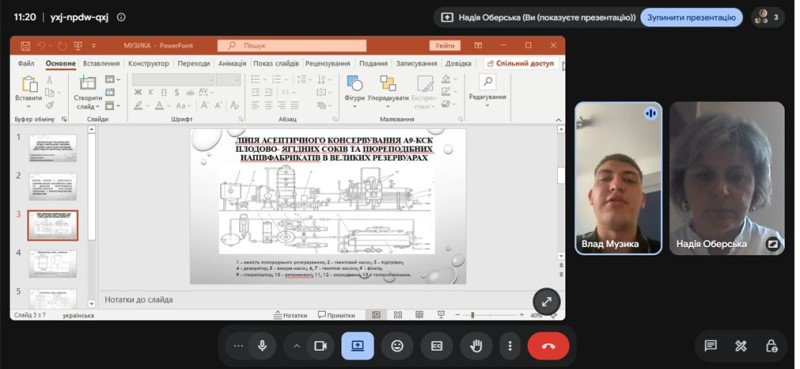Apply bold Ж formatting
800x369 pixels.
coord(138,92)
